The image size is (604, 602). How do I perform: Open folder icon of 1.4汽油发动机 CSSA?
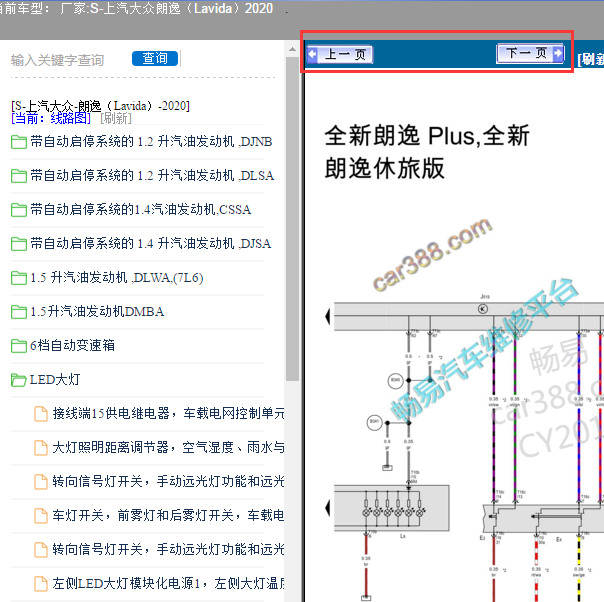click(x=18, y=210)
